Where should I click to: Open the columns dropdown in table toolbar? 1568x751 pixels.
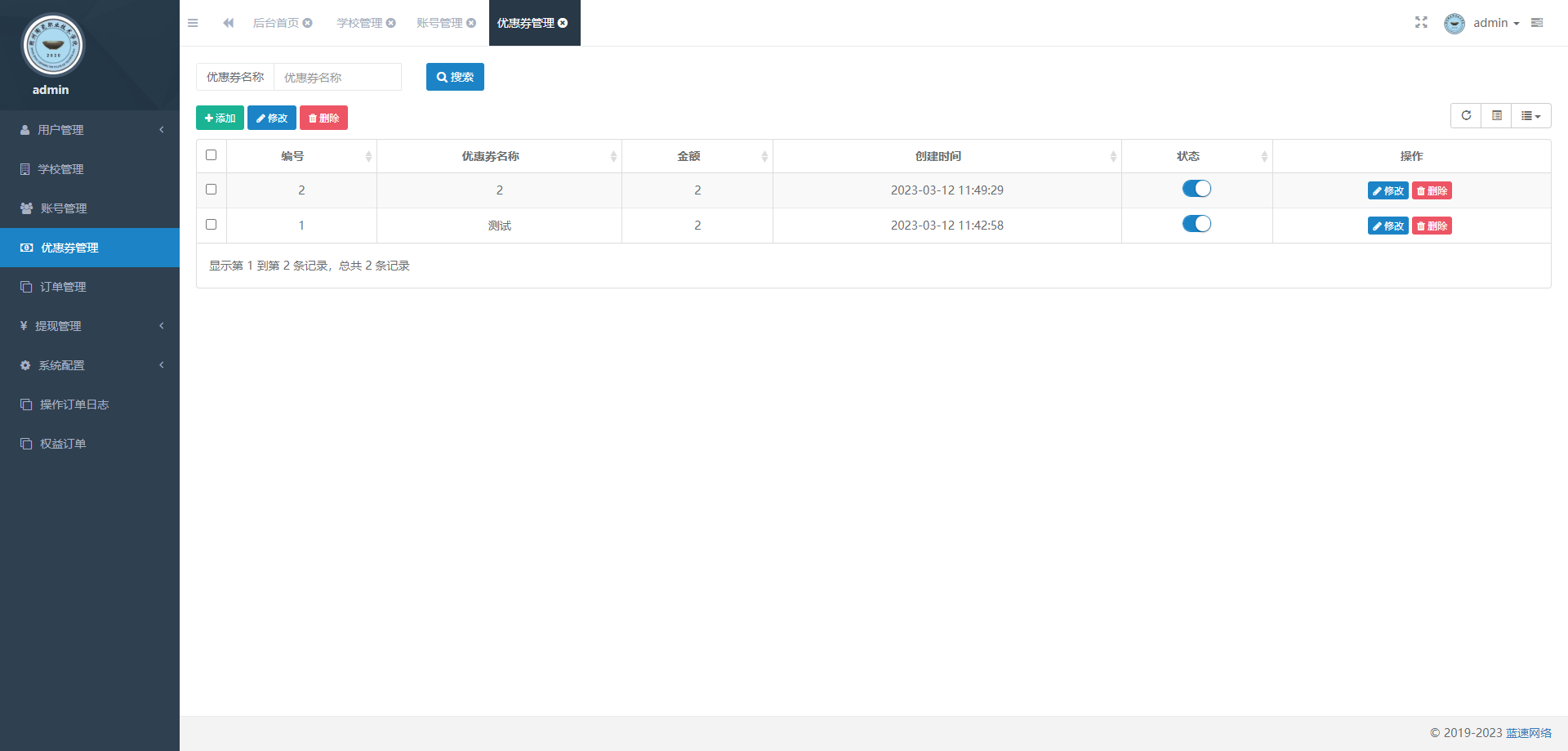pos(1530,116)
